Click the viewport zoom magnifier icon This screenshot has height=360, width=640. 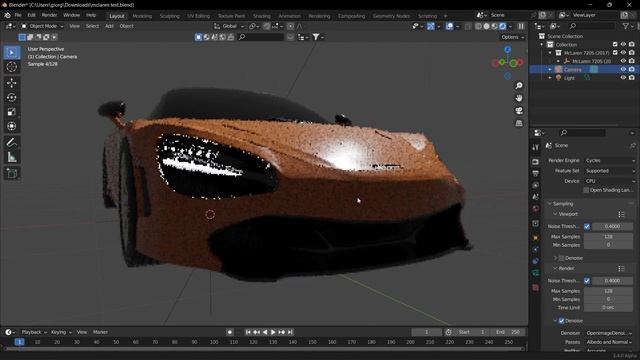pos(519,86)
